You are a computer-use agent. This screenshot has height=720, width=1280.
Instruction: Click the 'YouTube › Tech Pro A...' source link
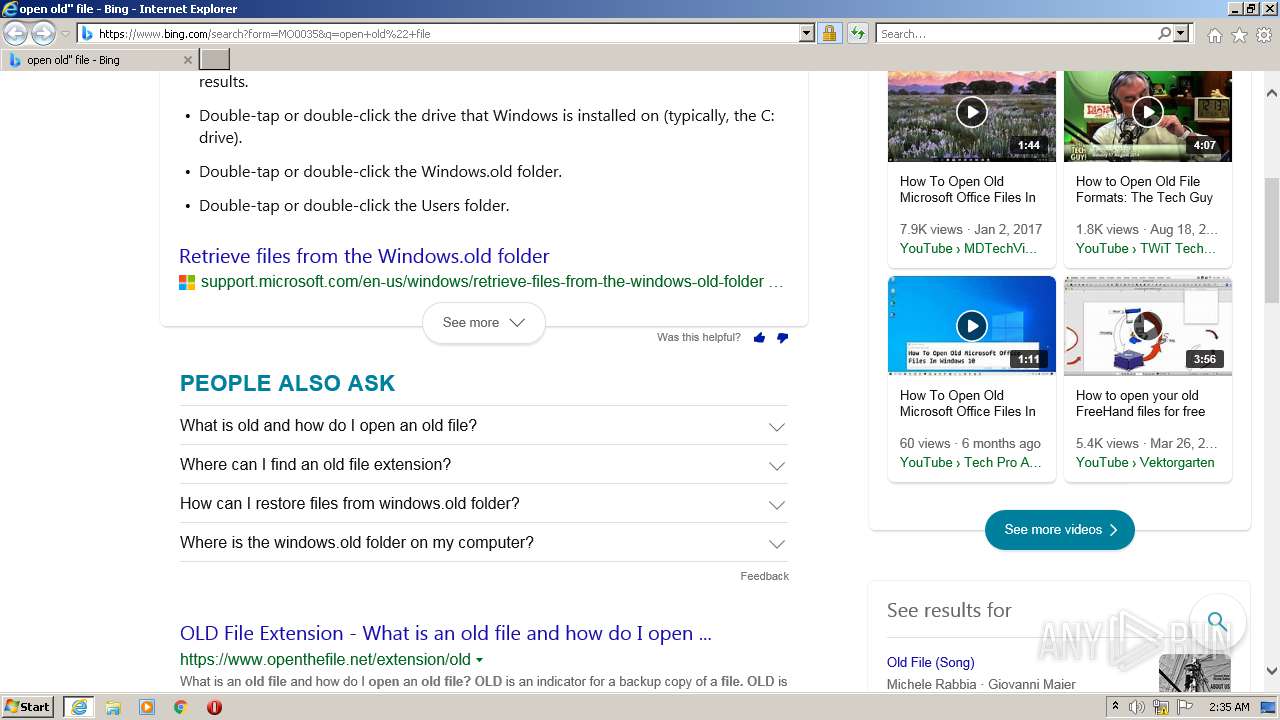point(970,462)
